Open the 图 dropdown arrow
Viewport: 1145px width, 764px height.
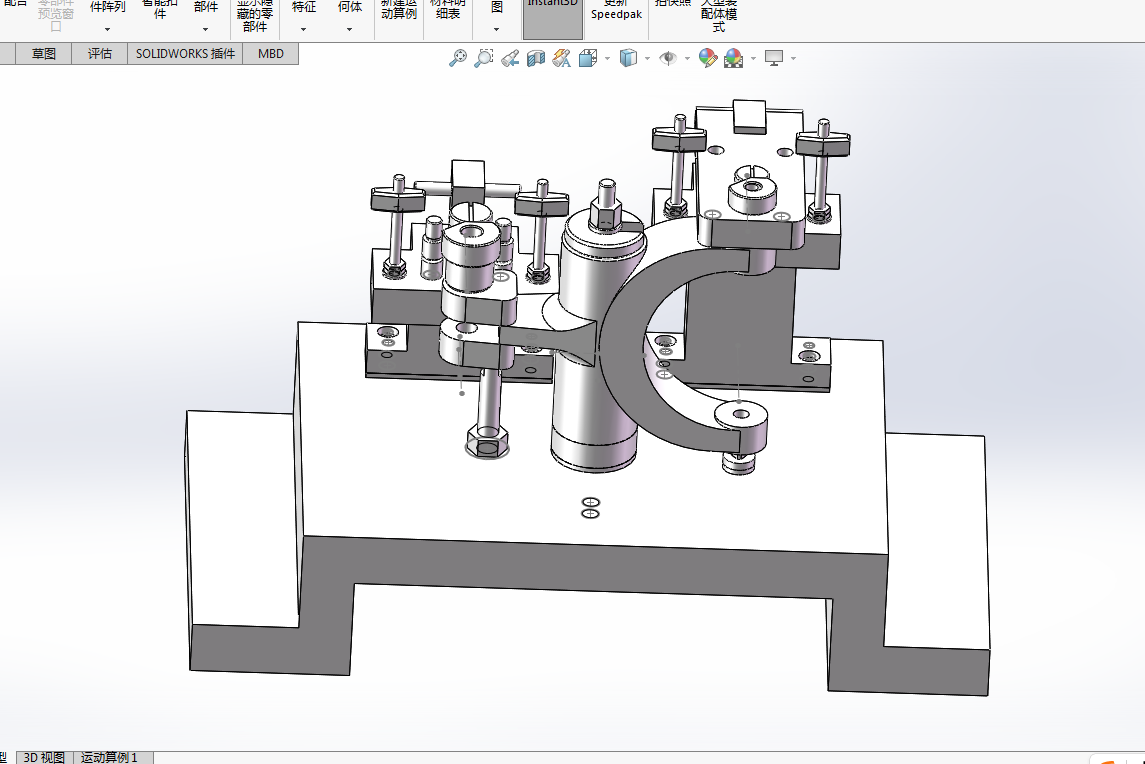coord(497,29)
